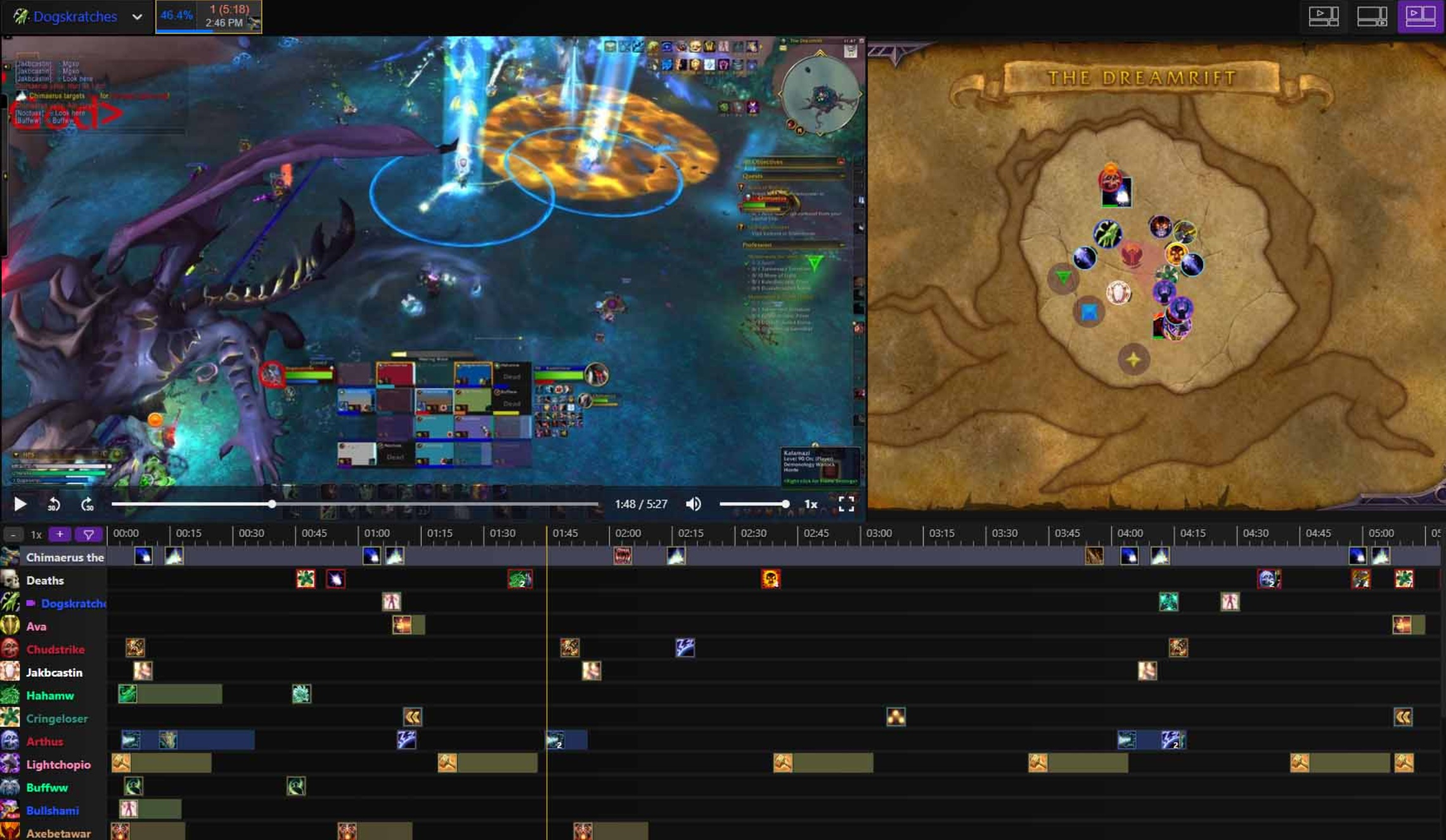This screenshot has height=840, width=1446.
Task: Click the green triangle marker on map
Action: click(x=1063, y=278)
